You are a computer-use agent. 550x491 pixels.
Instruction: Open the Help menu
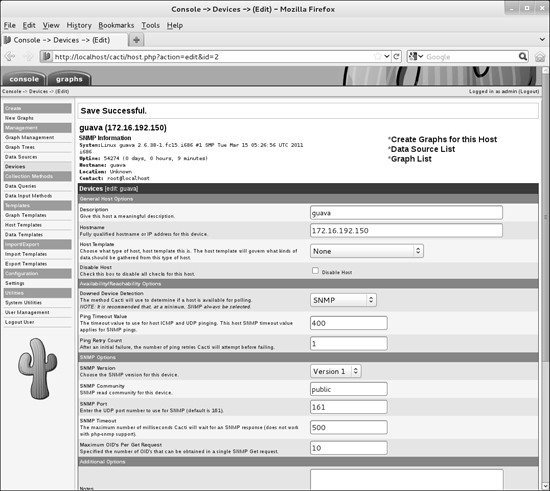[175, 25]
